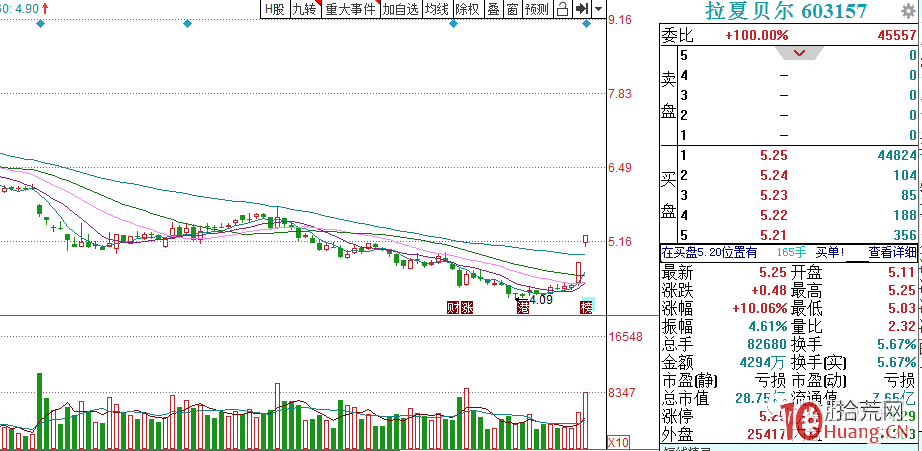Click the 最新 price value 5.25
Screen dimensions: 922x451
773,273
